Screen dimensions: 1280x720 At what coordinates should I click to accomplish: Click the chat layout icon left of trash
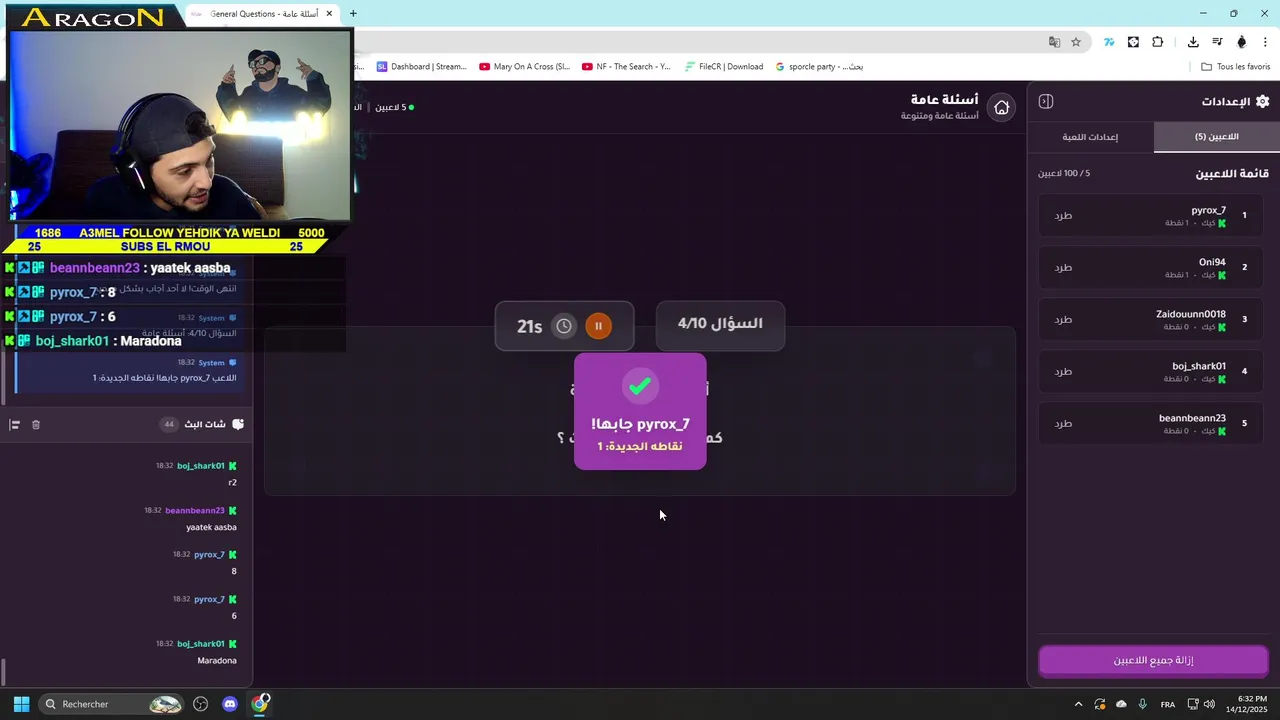click(x=14, y=424)
